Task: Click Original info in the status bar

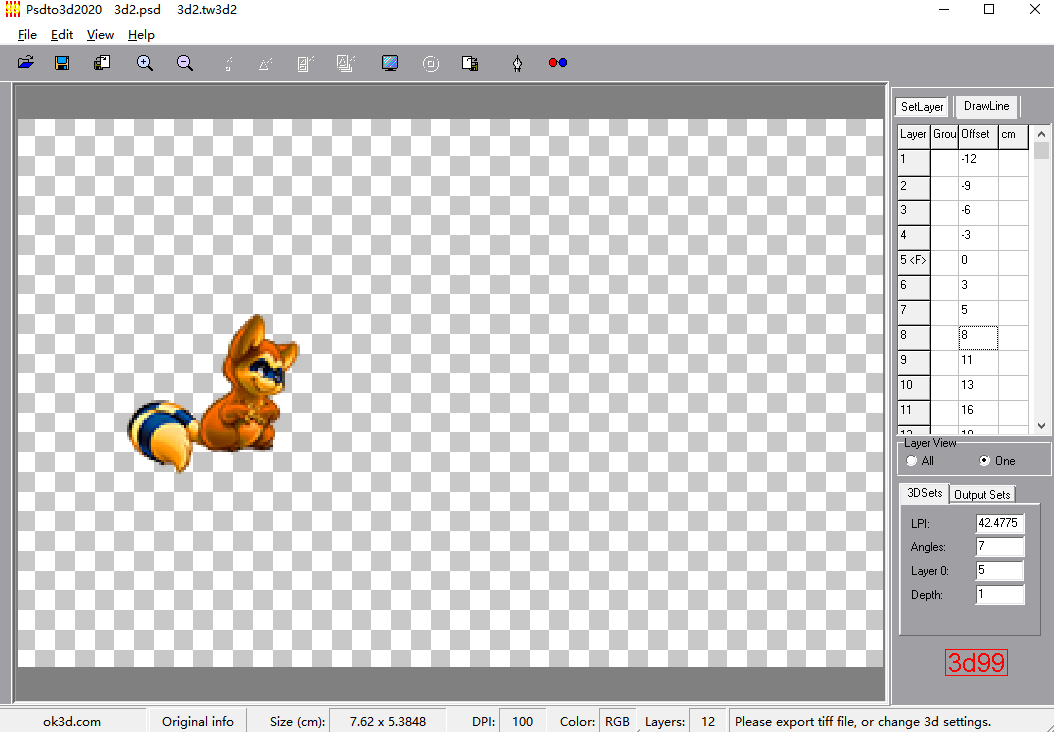Action: point(198,721)
